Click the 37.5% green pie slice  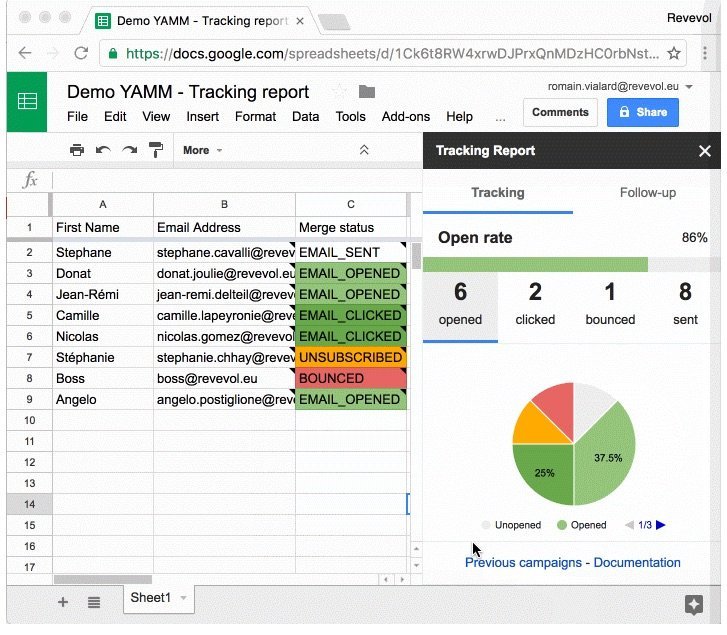point(605,457)
